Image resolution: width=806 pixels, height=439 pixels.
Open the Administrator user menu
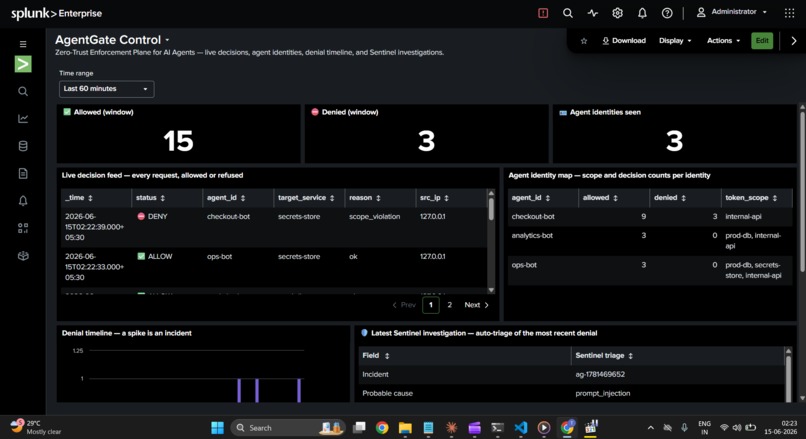point(731,12)
